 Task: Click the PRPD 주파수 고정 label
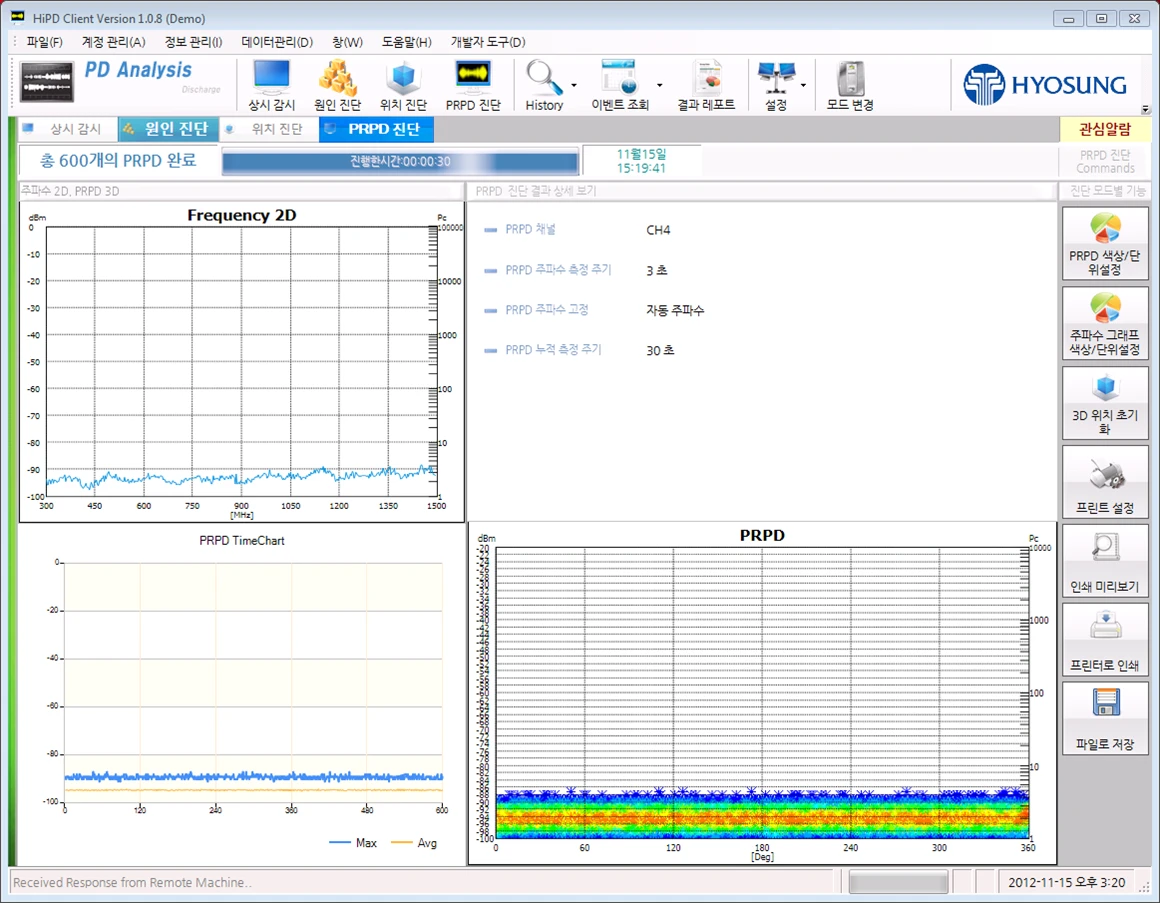(x=547, y=309)
